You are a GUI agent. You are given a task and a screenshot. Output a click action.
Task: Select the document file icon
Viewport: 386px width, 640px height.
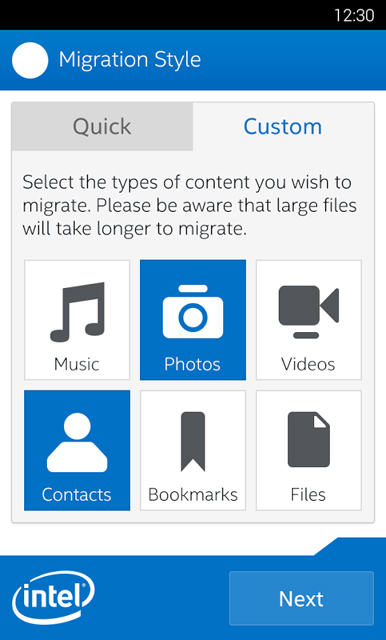(308, 439)
